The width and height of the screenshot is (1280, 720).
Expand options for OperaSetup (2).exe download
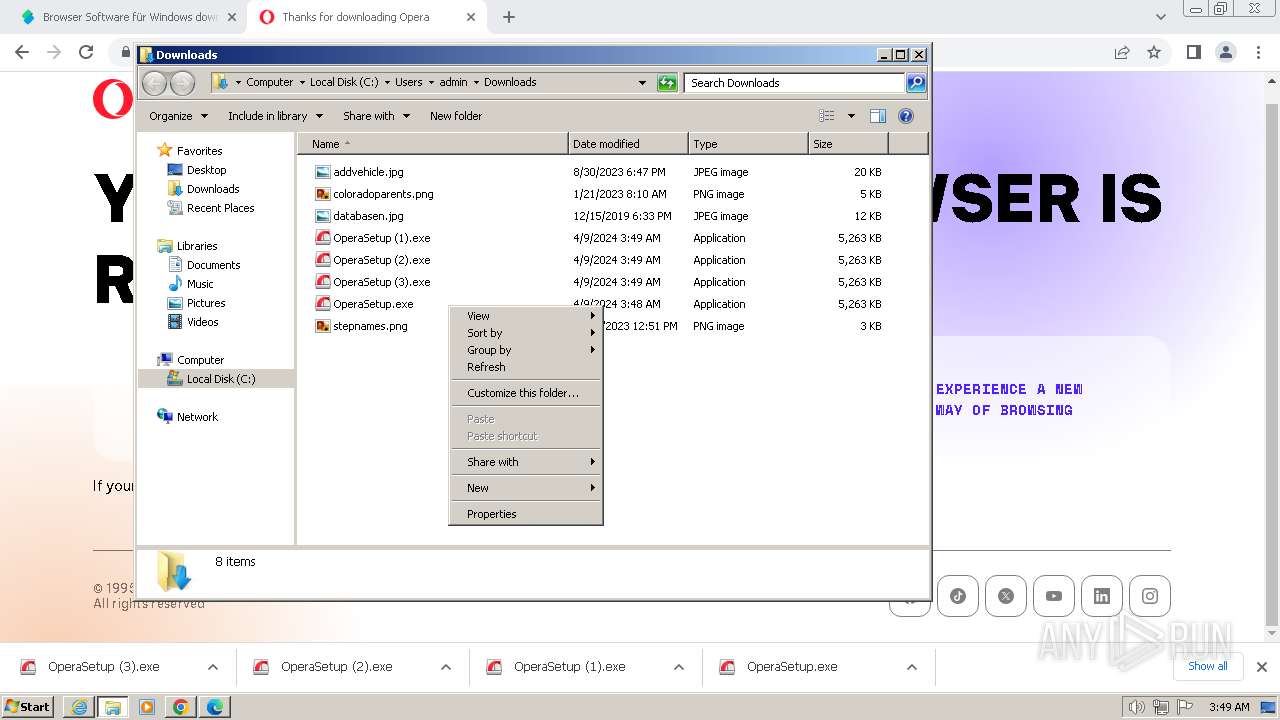tap(446, 667)
